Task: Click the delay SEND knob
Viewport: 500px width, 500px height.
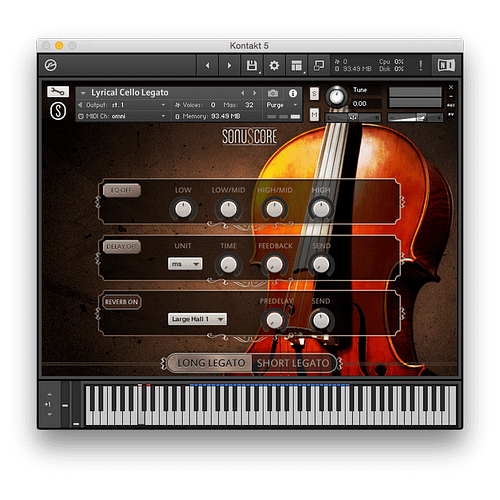Action: tap(321, 265)
